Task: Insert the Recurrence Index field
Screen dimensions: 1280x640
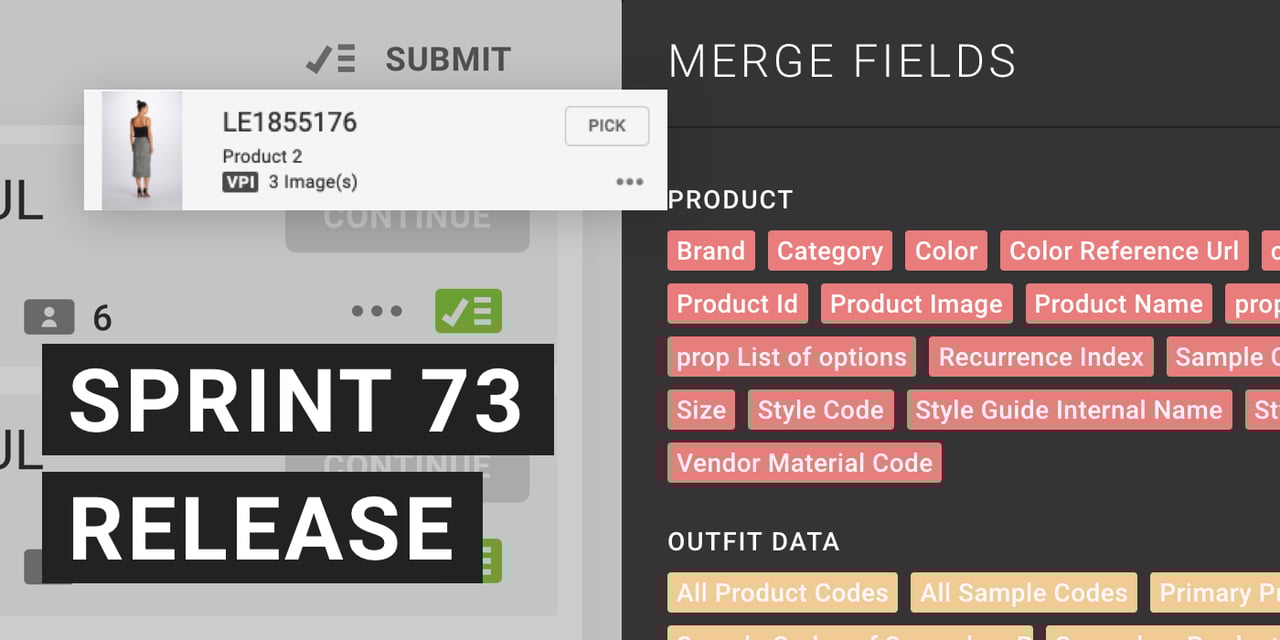Action: (1041, 357)
